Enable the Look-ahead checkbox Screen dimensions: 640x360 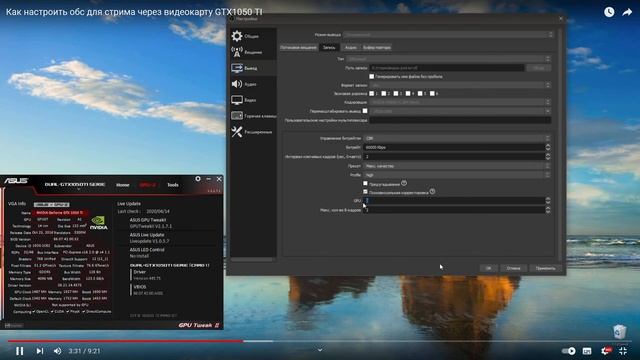(365, 184)
